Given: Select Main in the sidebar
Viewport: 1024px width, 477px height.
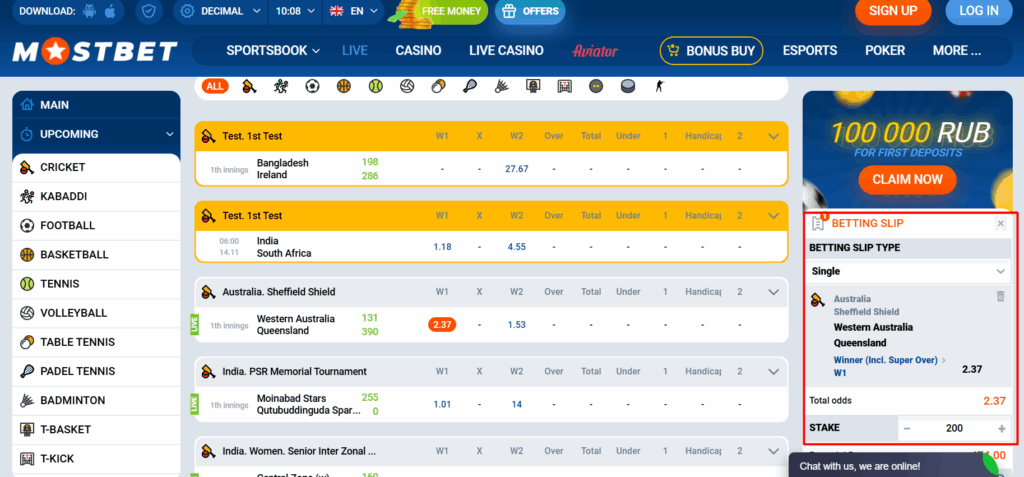Looking at the screenshot, I should point(97,105).
